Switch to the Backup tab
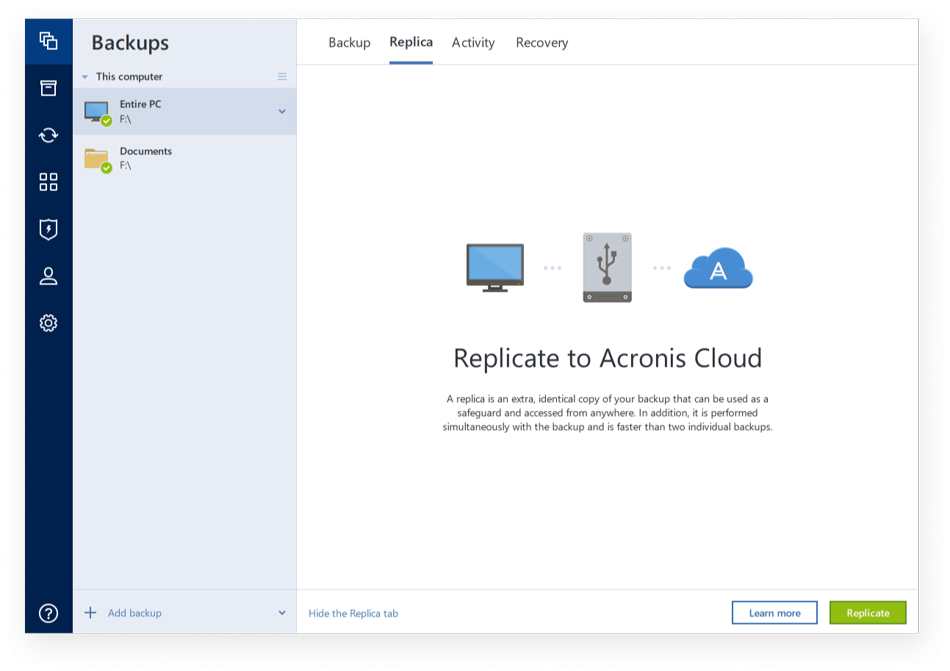 point(349,42)
